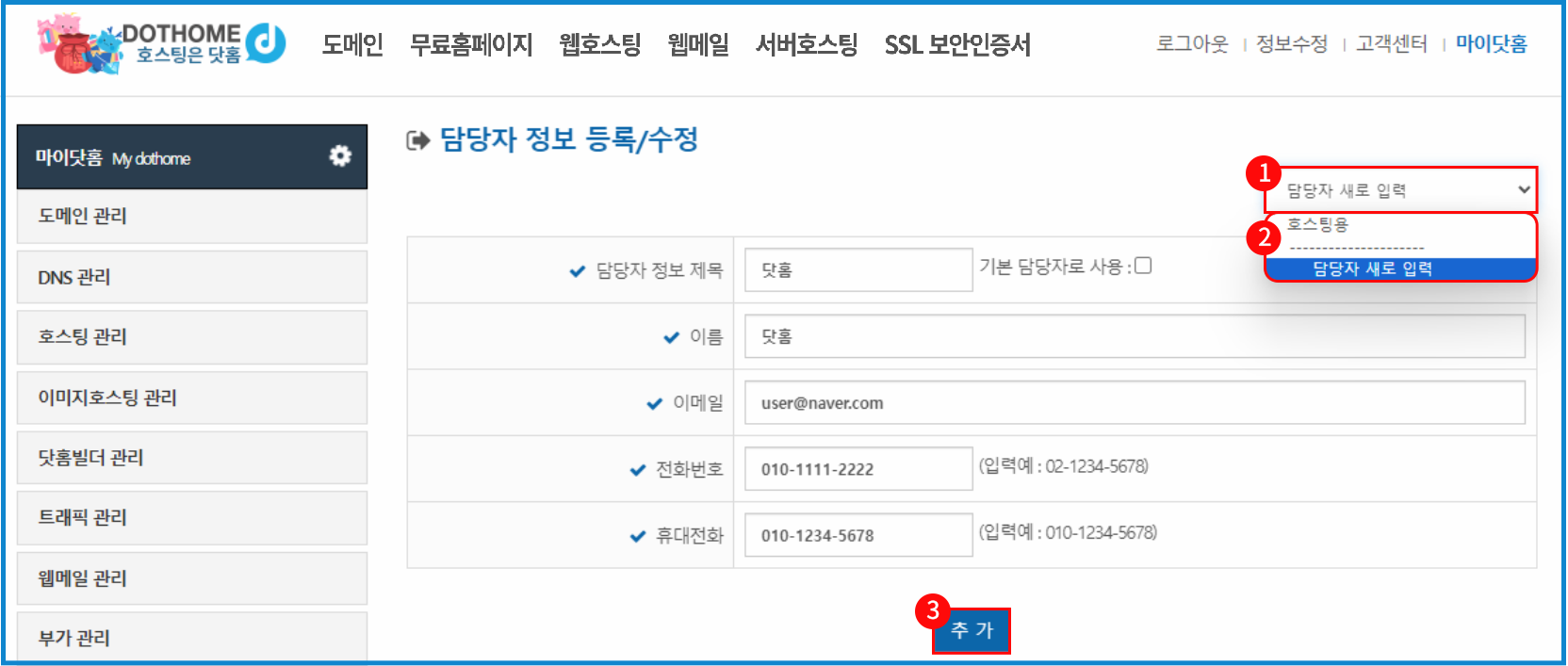Screen dimensions: 1568x666
Task: Select 트래픽 관리 in sidebar
Action: coord(192,518)
